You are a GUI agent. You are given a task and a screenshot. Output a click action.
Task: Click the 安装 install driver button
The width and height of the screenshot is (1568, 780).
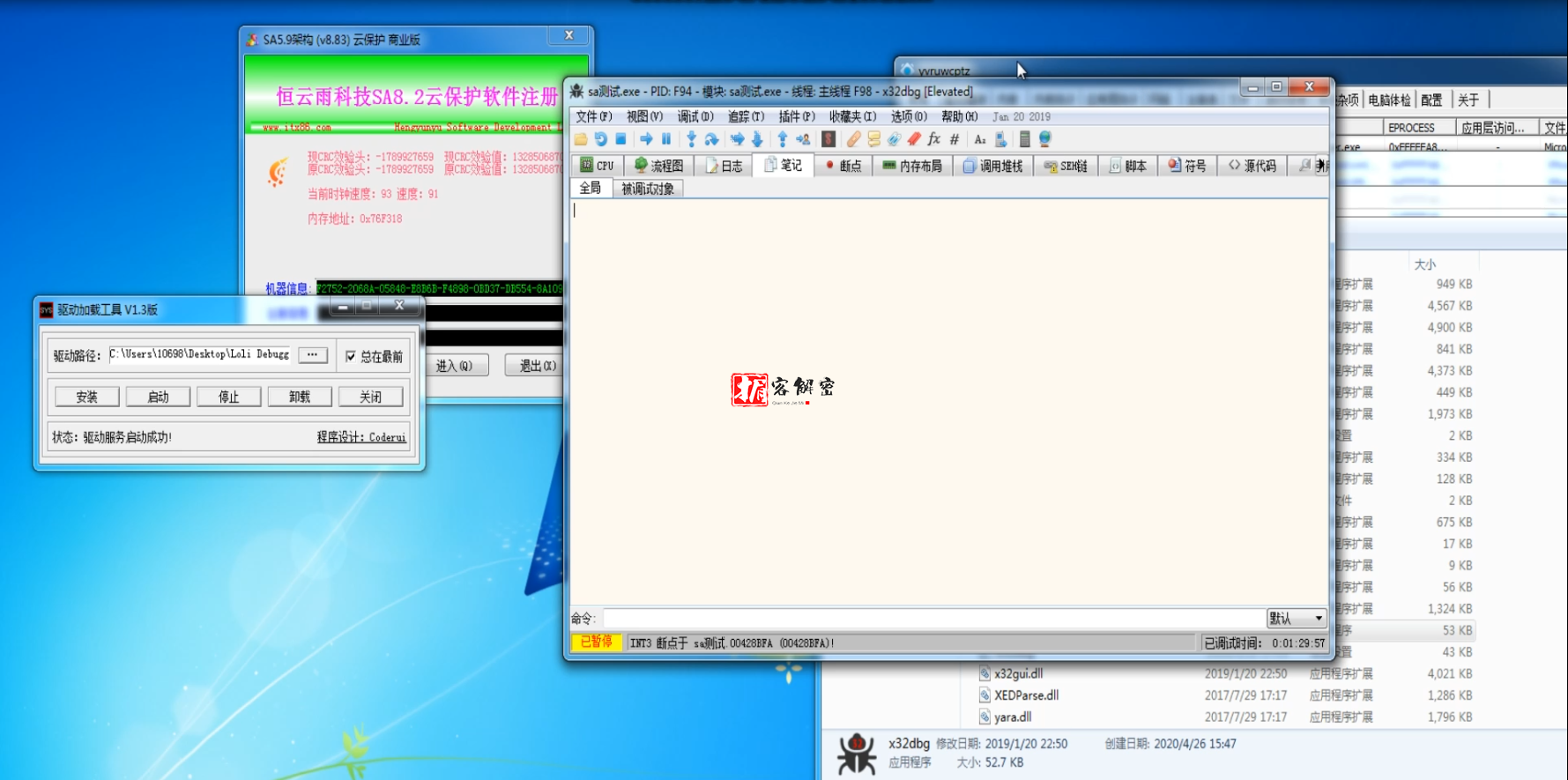coord(87,397)
